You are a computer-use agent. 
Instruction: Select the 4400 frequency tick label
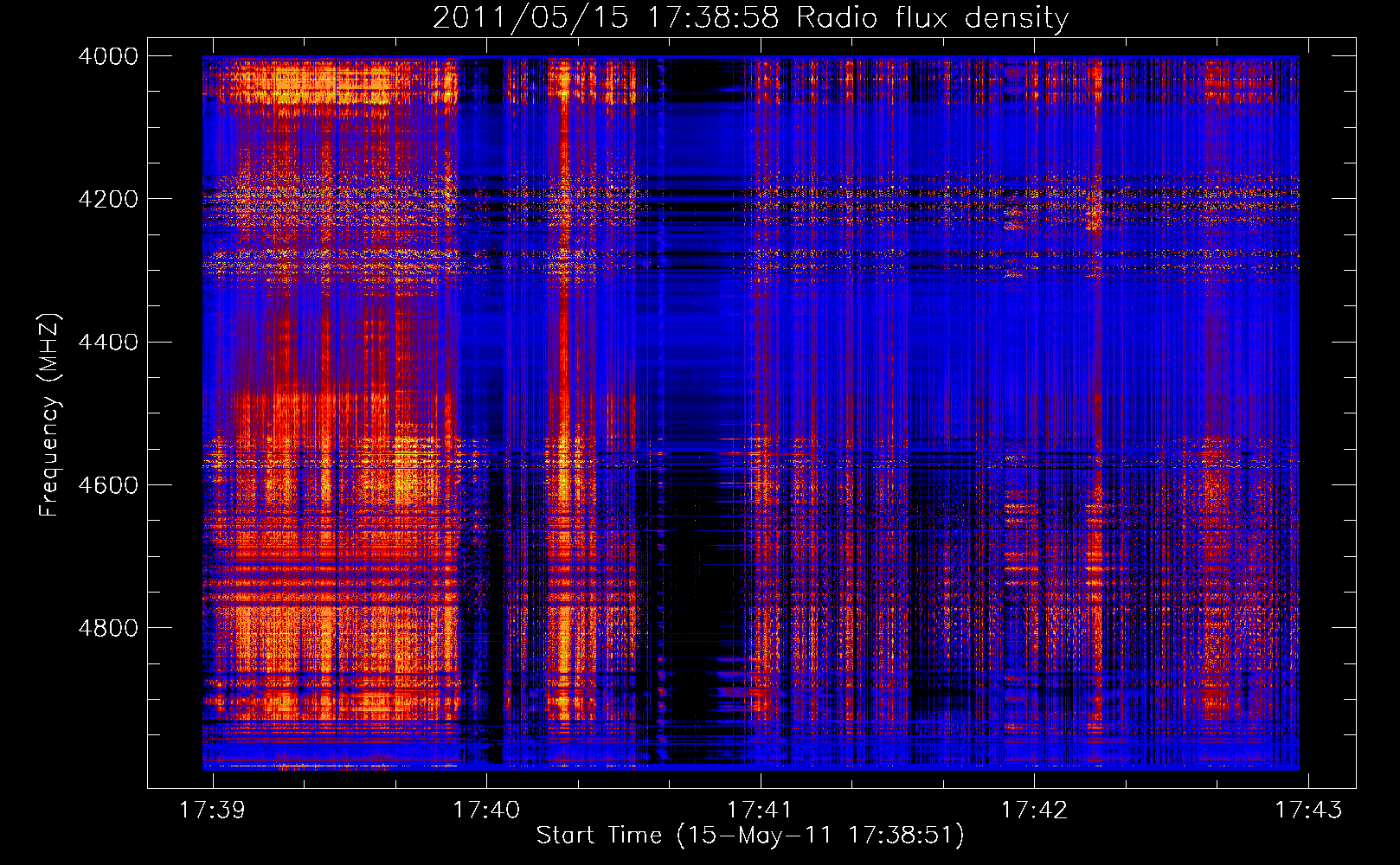(108, 342)
